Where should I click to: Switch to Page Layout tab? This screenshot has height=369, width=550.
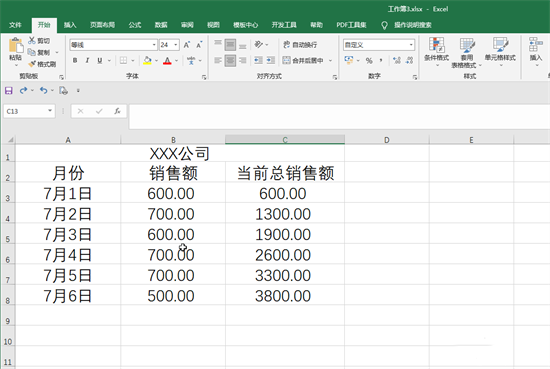[x=102, y=25]
